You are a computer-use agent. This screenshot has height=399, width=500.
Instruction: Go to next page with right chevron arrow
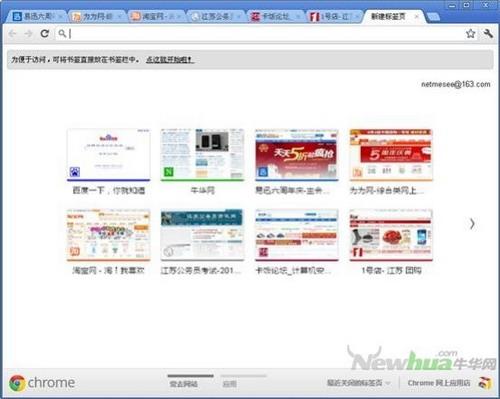tap(472, 224)
